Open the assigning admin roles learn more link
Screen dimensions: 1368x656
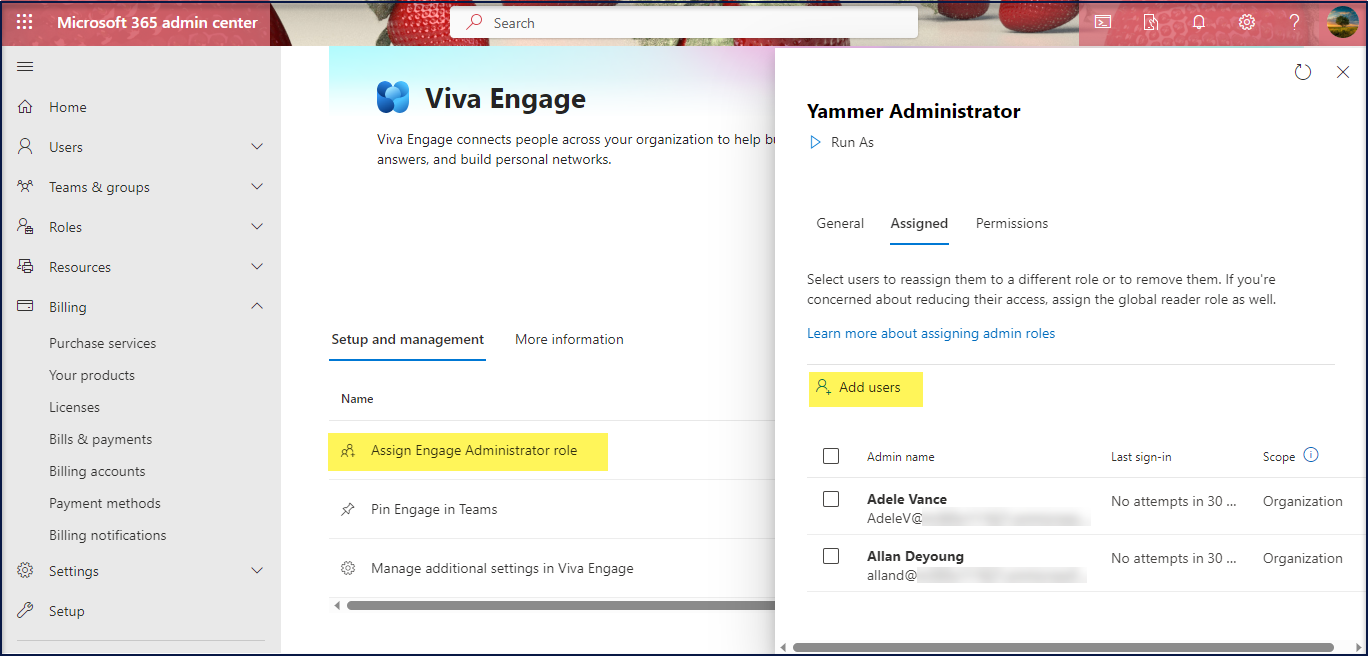coord(930,333)
